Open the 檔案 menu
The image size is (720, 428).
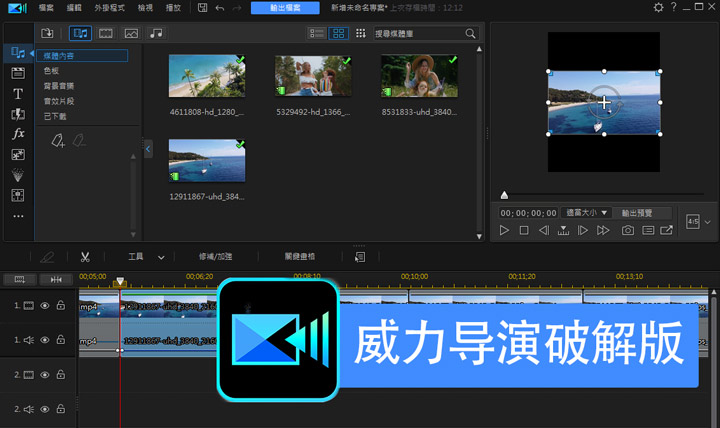click(x=46, y=8)
